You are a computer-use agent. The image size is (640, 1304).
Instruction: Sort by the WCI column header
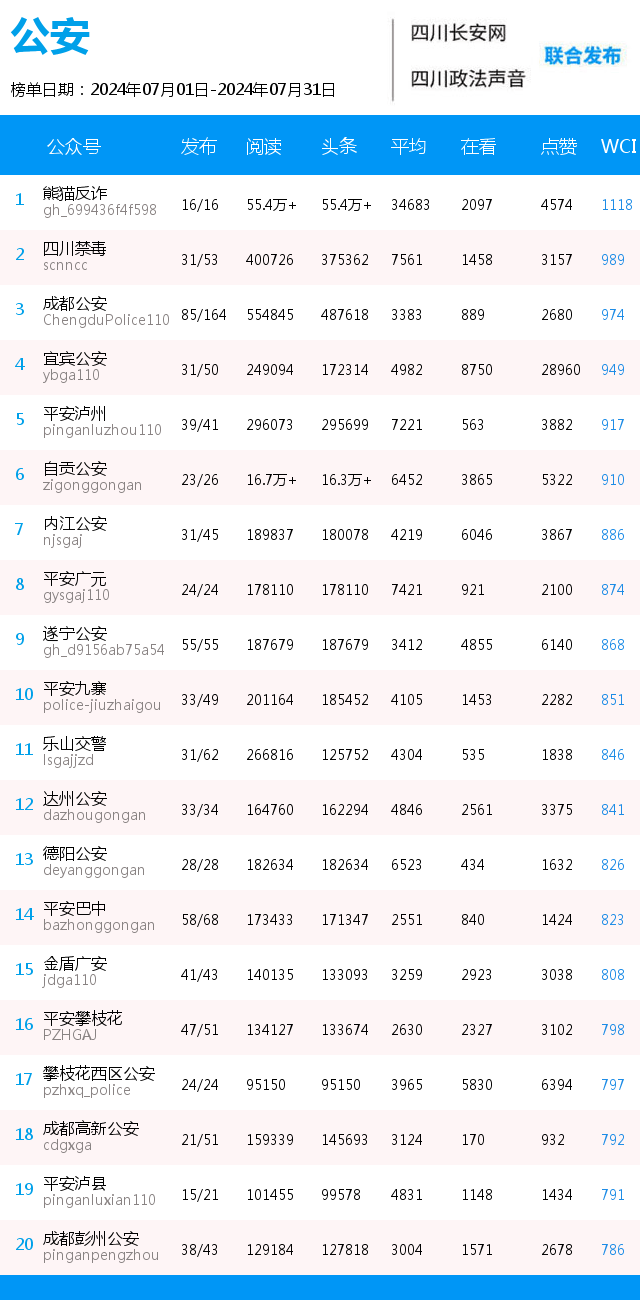[618, 146]
